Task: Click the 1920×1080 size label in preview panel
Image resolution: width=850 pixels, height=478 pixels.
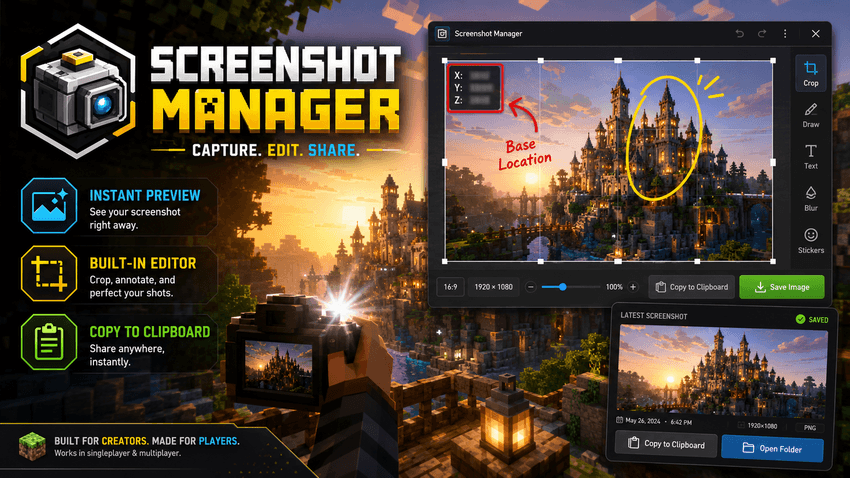Action: (762, 426)
